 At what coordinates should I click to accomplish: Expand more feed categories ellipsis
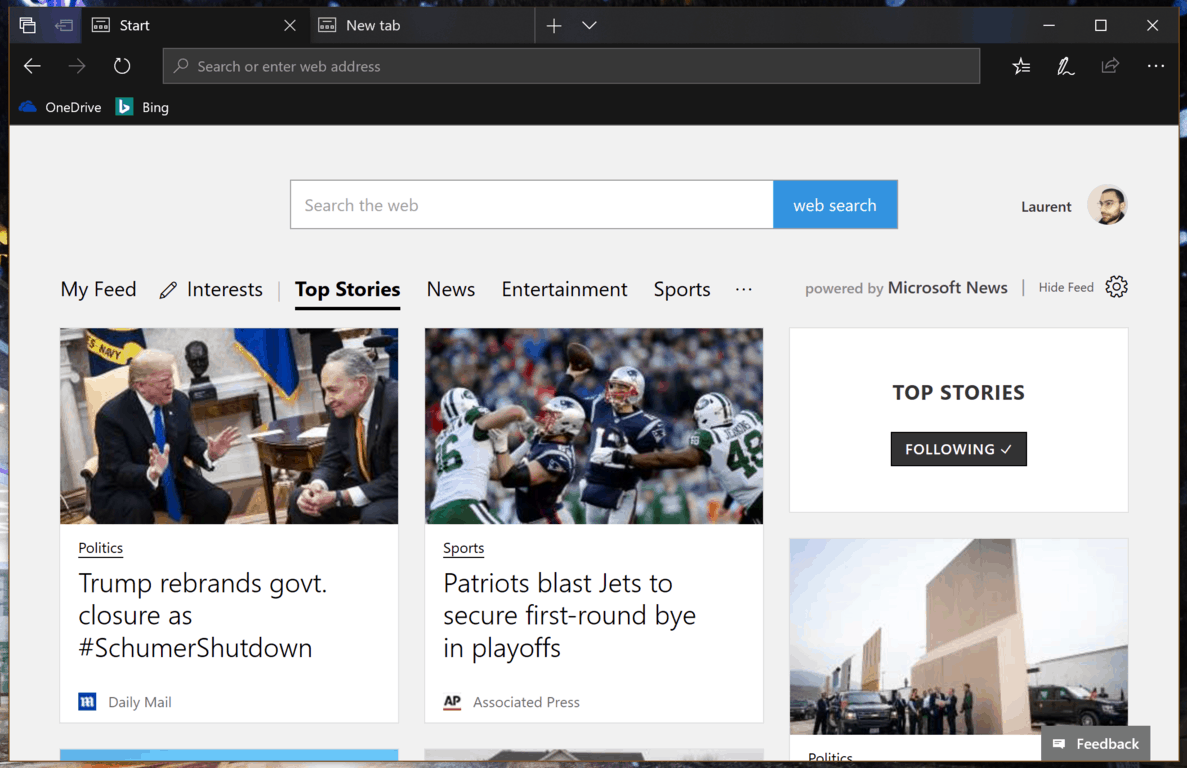coord(744,290)
